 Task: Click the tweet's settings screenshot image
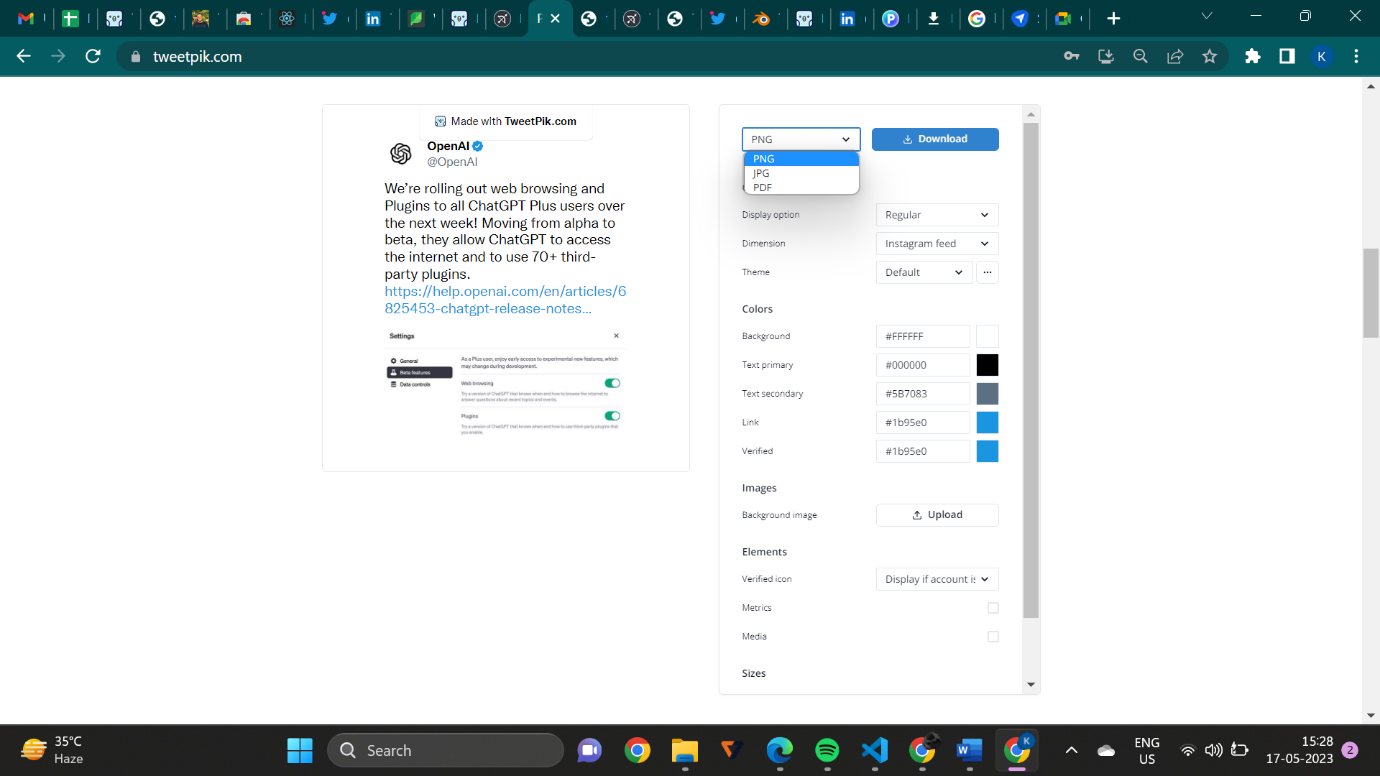coord(505,382)
